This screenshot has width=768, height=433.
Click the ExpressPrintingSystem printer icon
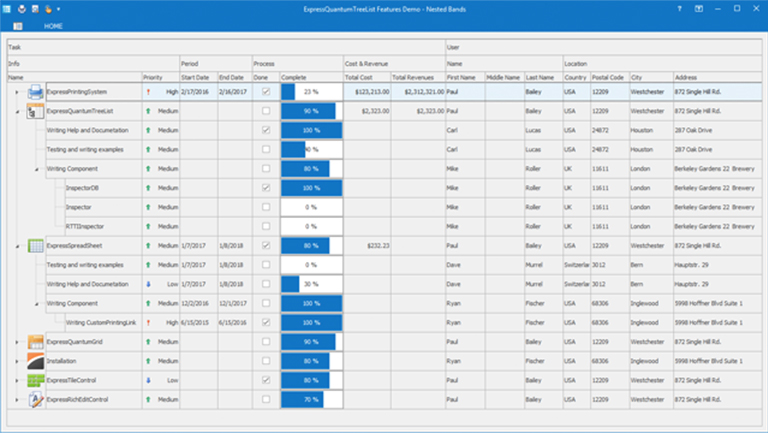(x=35, y=91)
